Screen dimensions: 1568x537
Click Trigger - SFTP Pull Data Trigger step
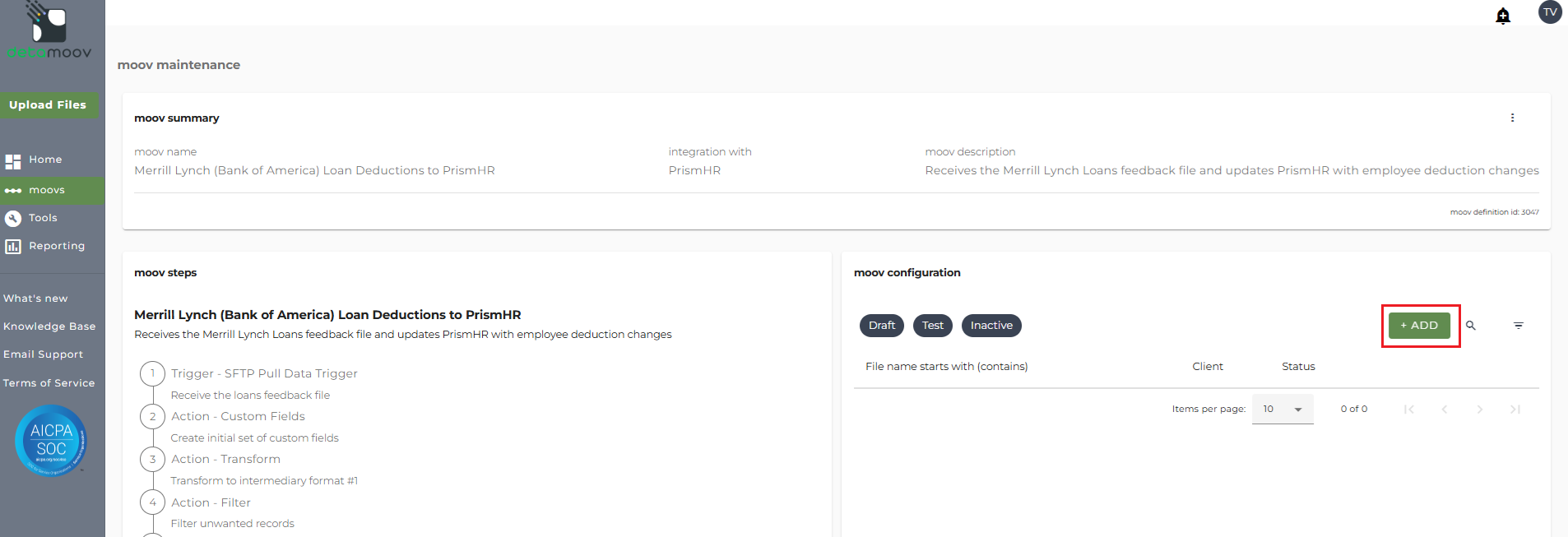point(264,373)
